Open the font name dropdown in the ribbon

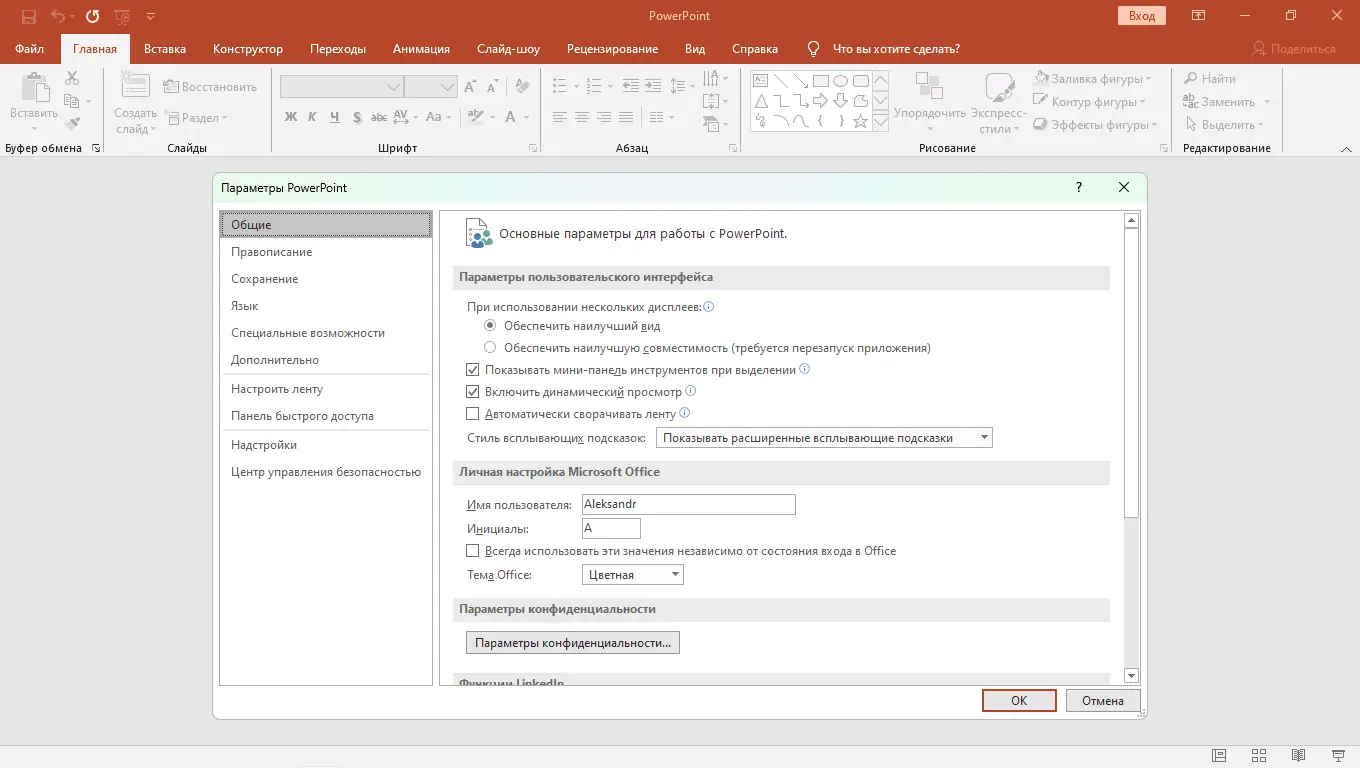pos(394,87)
